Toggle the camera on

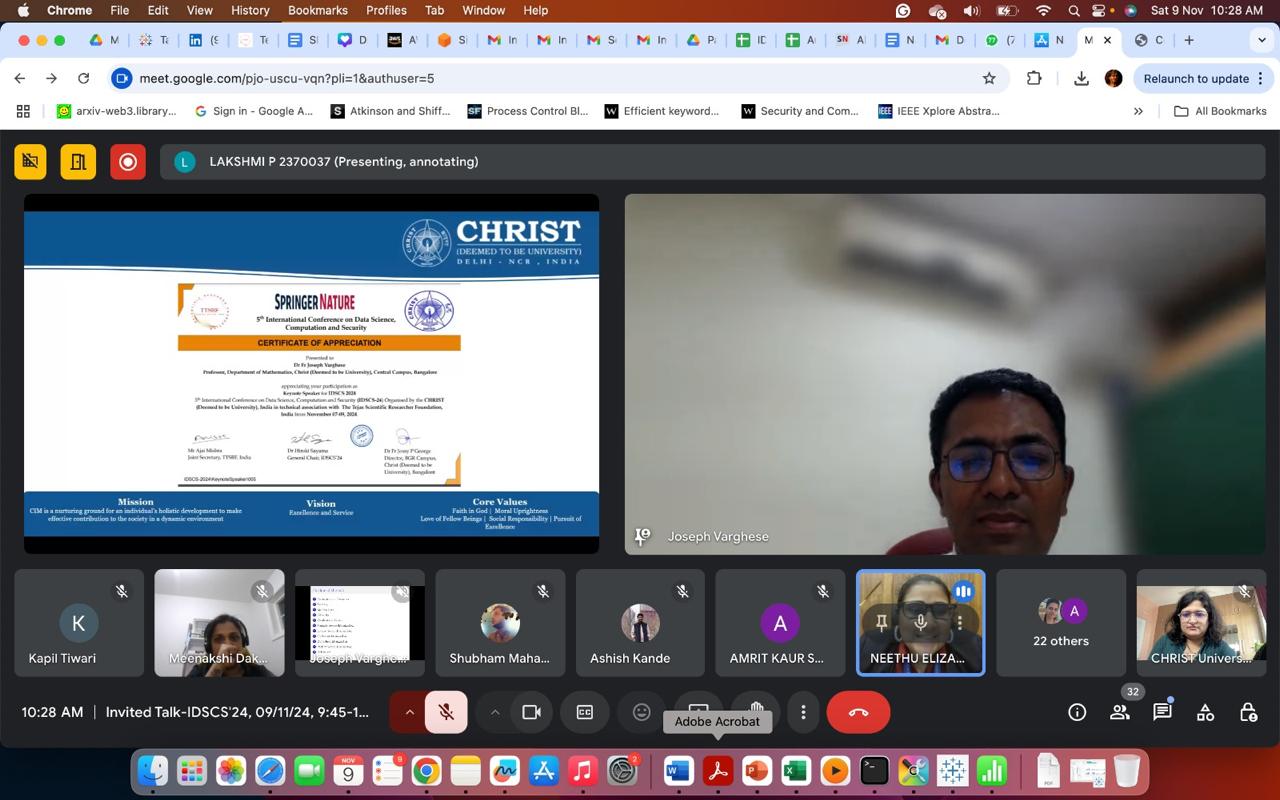pos(532,712)
